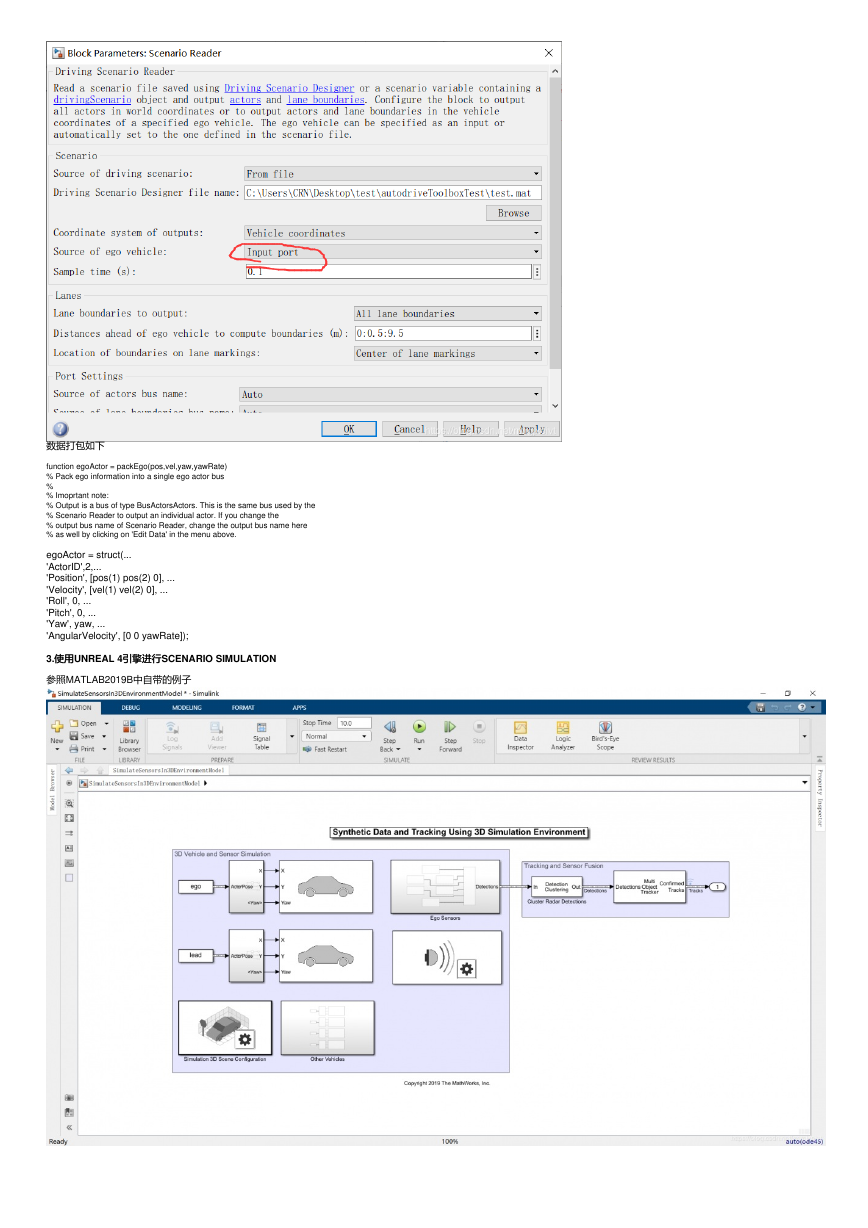
Task: Click the Simulation 3D Scene Configuration block
Action: pos(225,1027)
